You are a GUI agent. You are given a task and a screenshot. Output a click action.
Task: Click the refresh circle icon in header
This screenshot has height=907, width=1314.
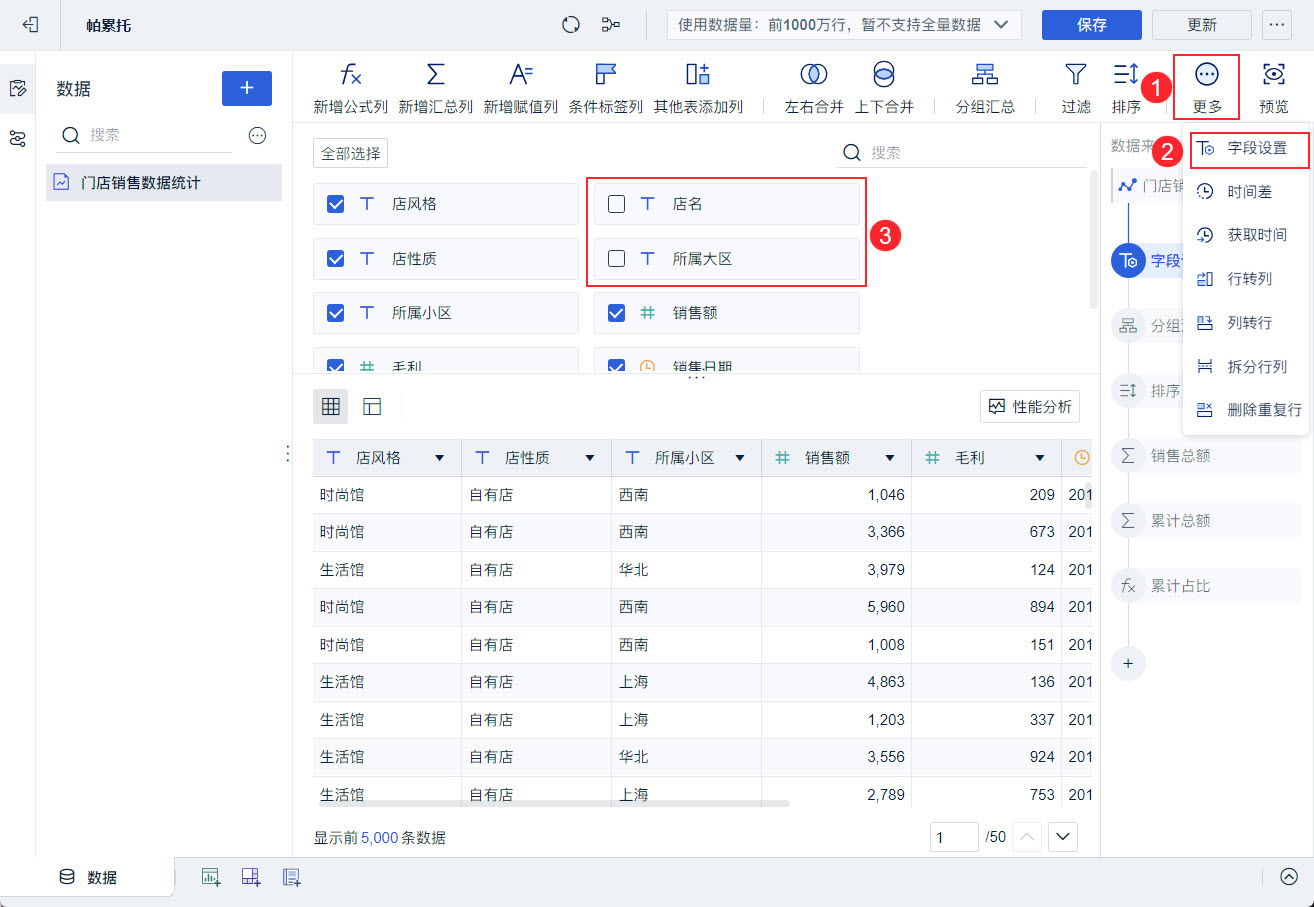(x=571, y=25)
